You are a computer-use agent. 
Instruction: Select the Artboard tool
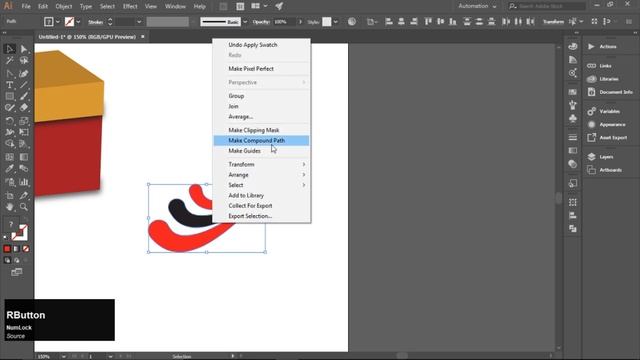[x=9, y=196]
